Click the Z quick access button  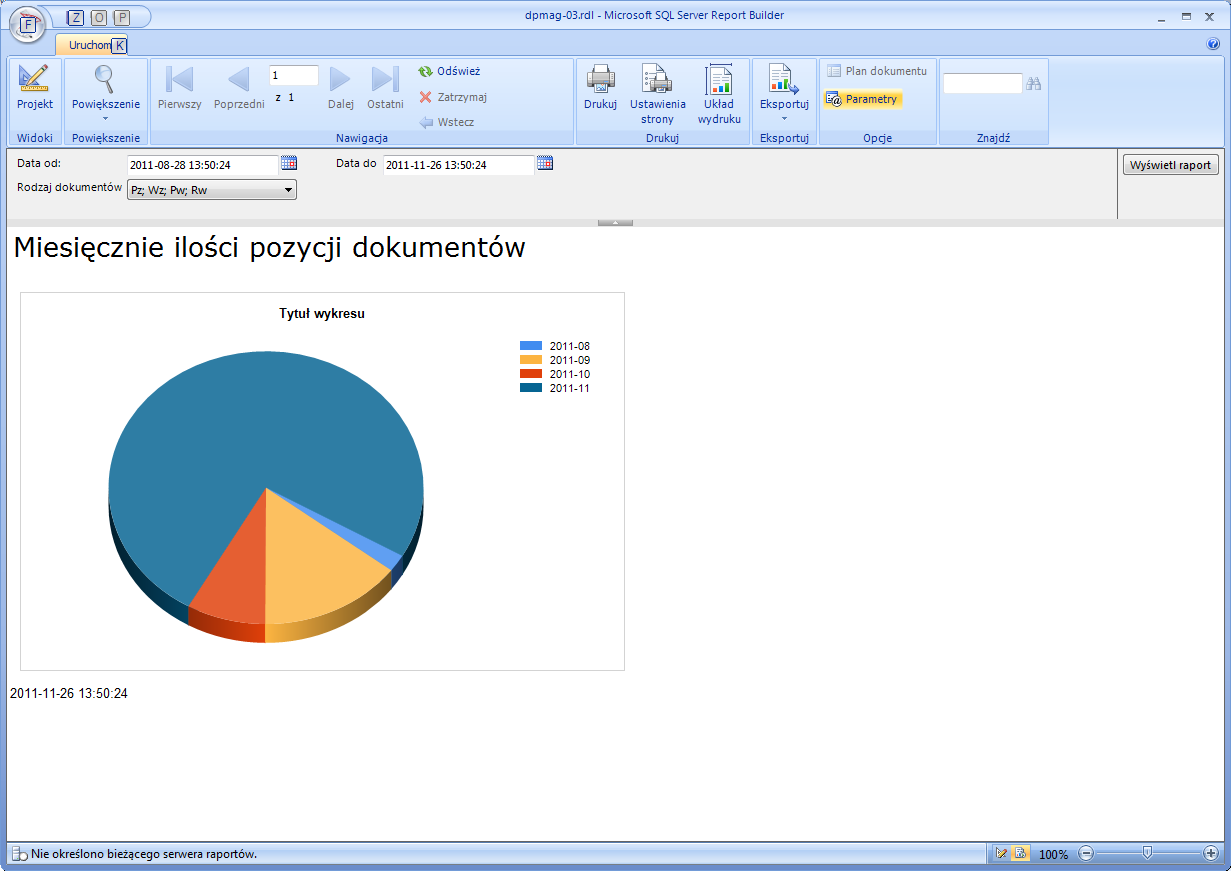pos(77,17)
